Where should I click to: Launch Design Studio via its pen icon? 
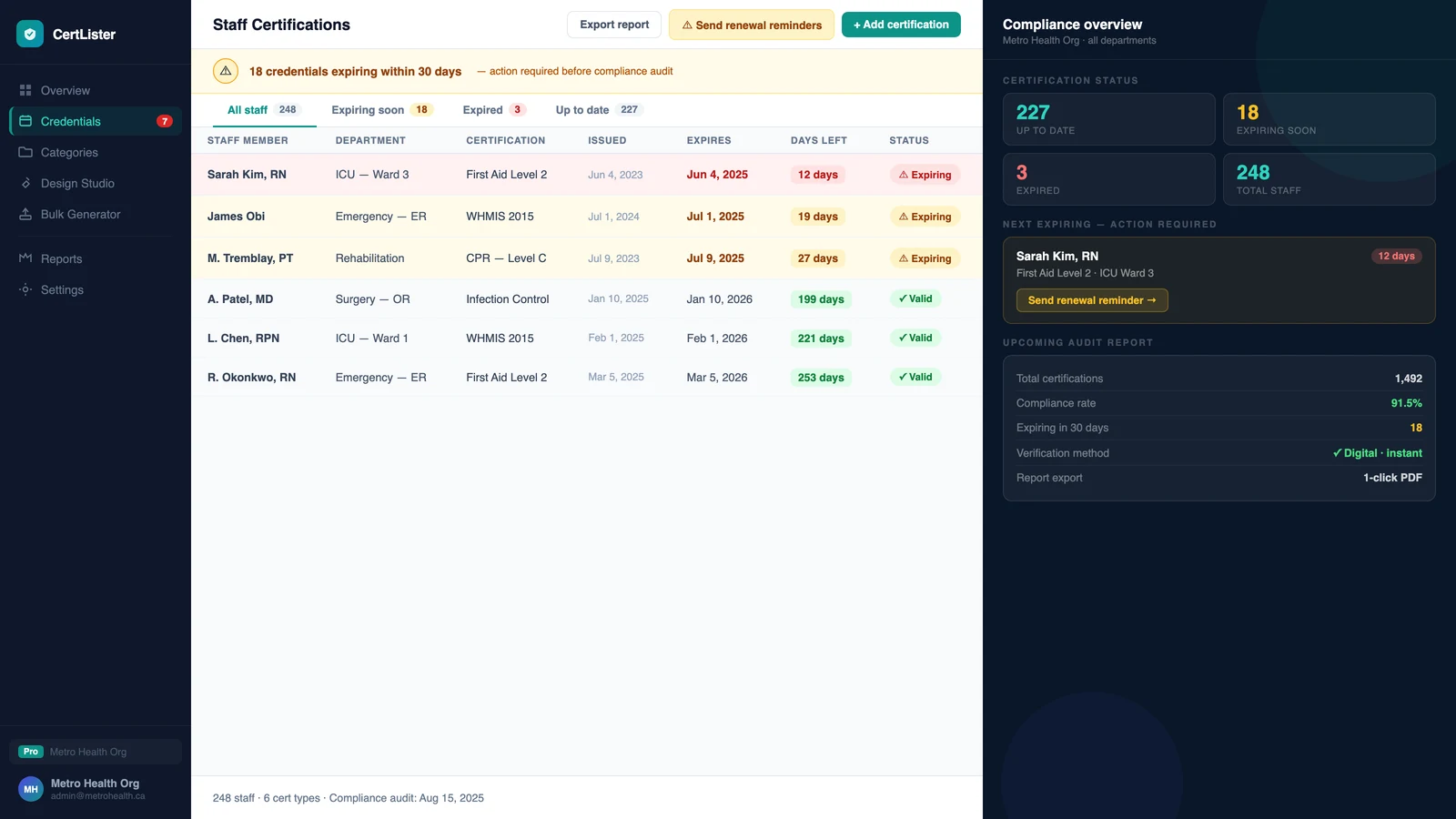click(25, 183)
